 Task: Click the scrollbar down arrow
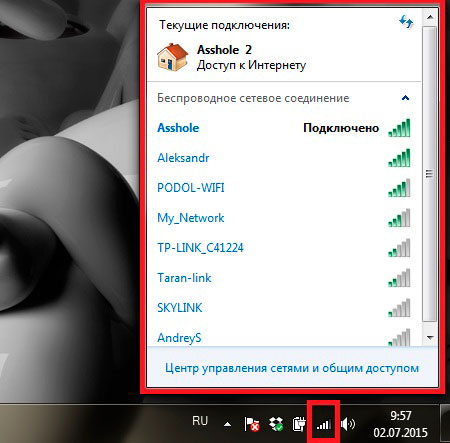pyautogui.click(x=430, y=338)
